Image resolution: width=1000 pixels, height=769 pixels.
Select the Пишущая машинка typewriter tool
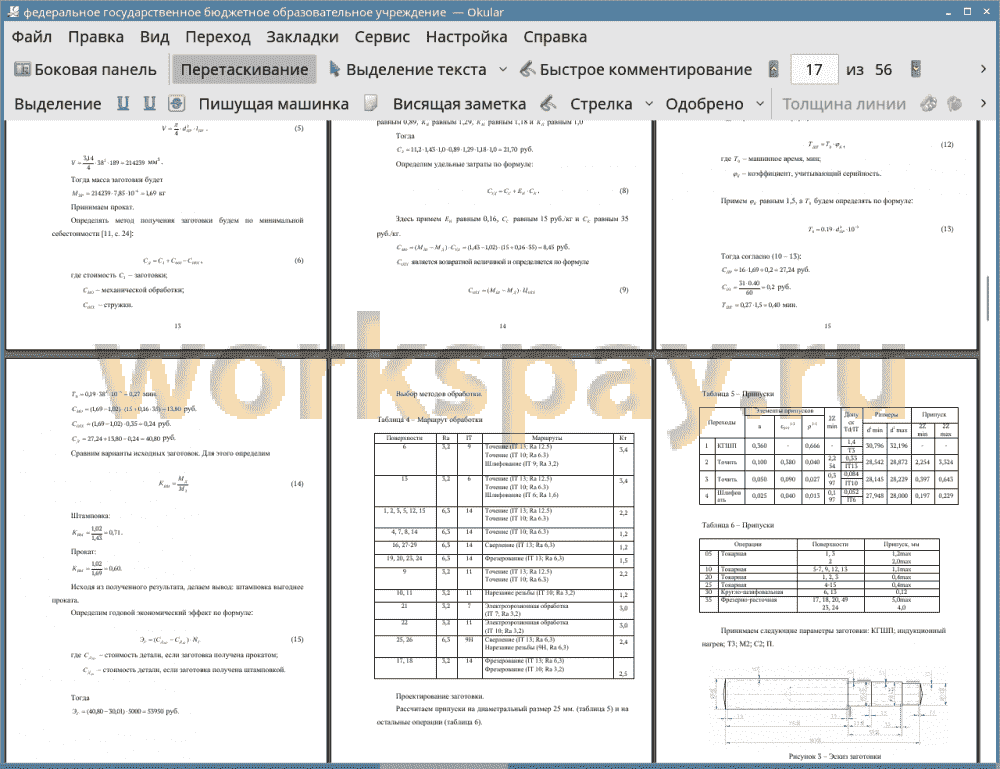274,104
